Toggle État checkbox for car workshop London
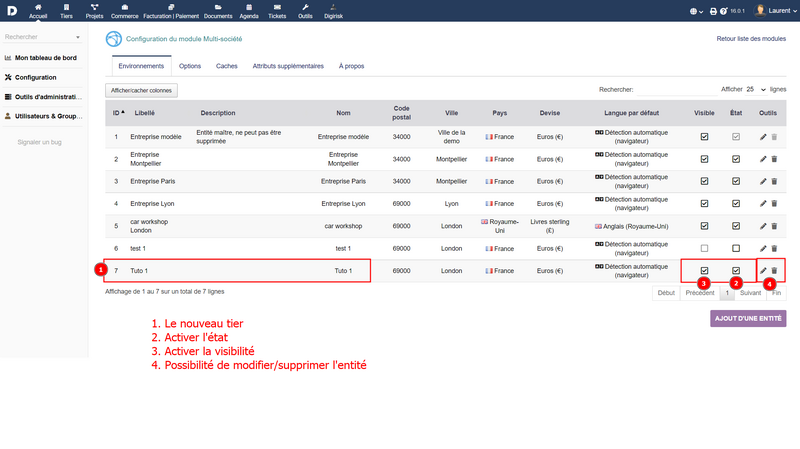This screenshot has width=800, height=449. (x=736, y=226)
